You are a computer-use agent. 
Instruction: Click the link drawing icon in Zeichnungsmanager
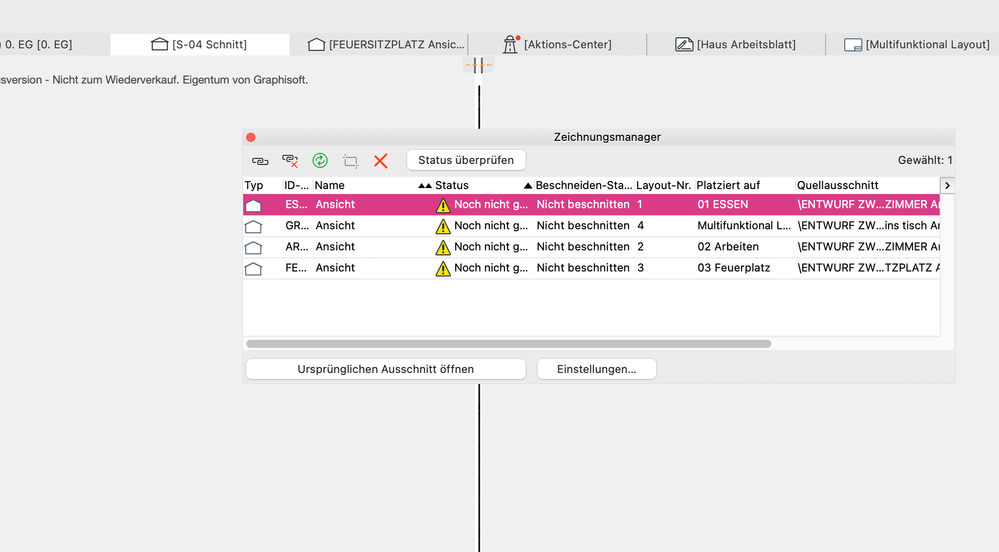(260, 161)
